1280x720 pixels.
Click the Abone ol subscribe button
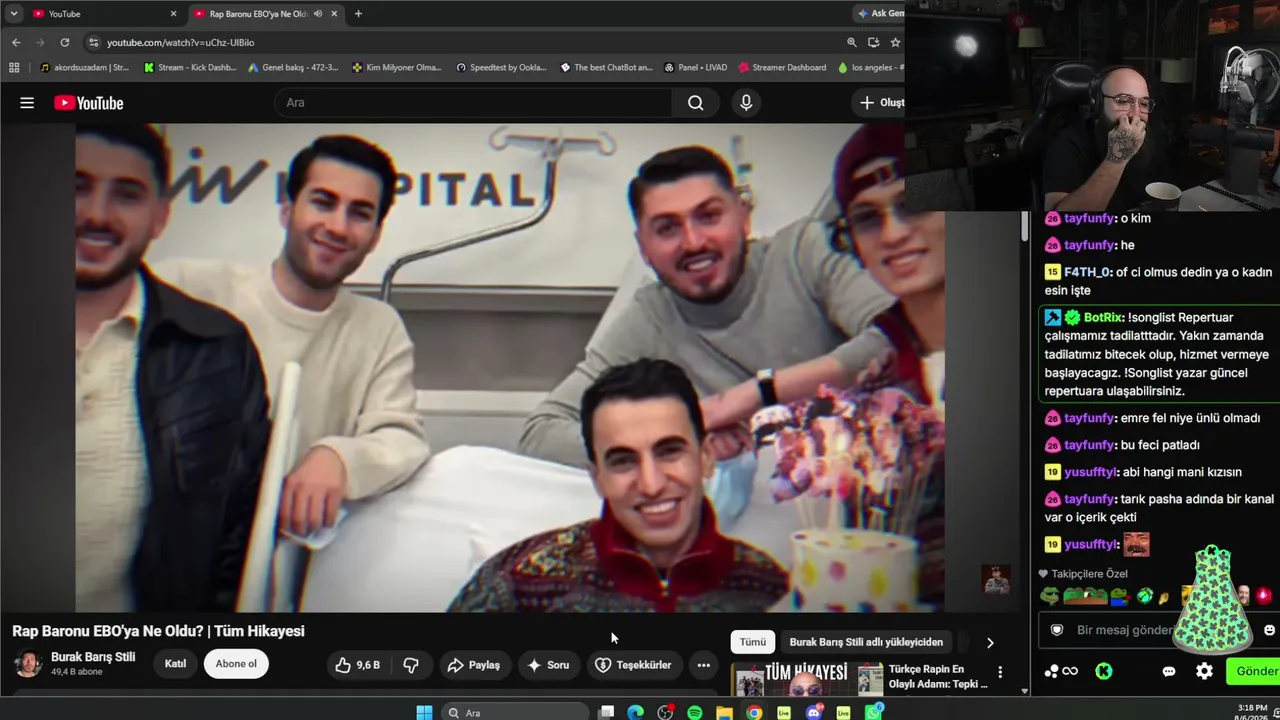[236, 664]
